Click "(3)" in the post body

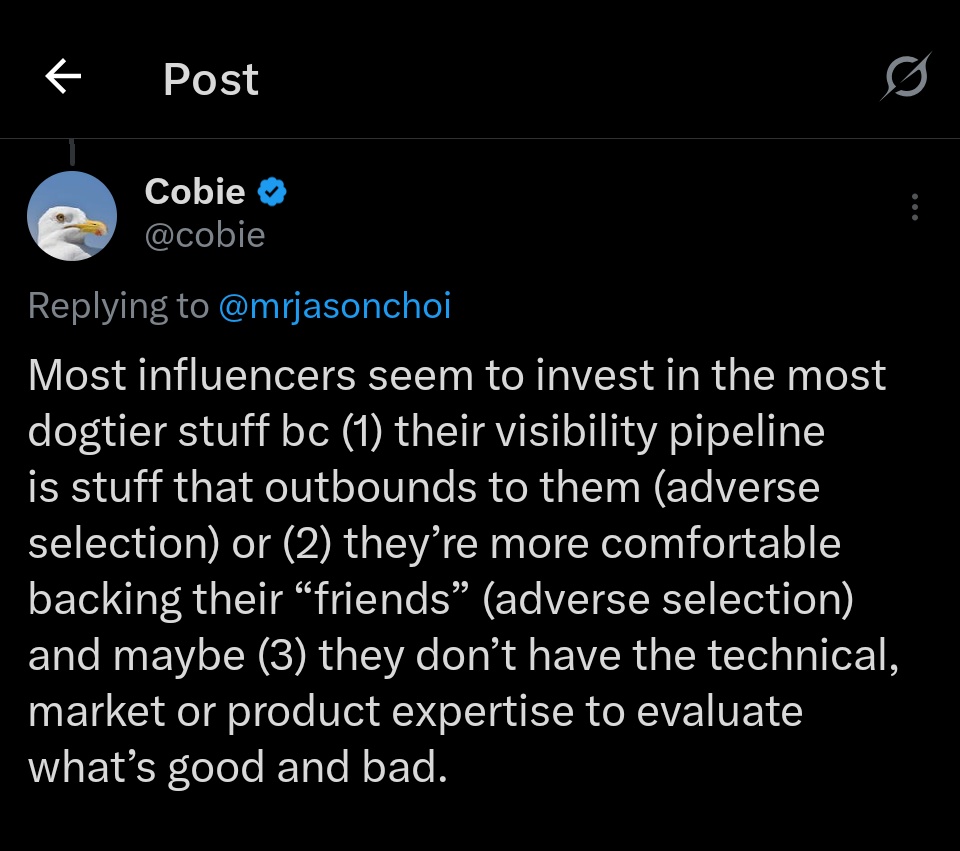click(282, 655)
